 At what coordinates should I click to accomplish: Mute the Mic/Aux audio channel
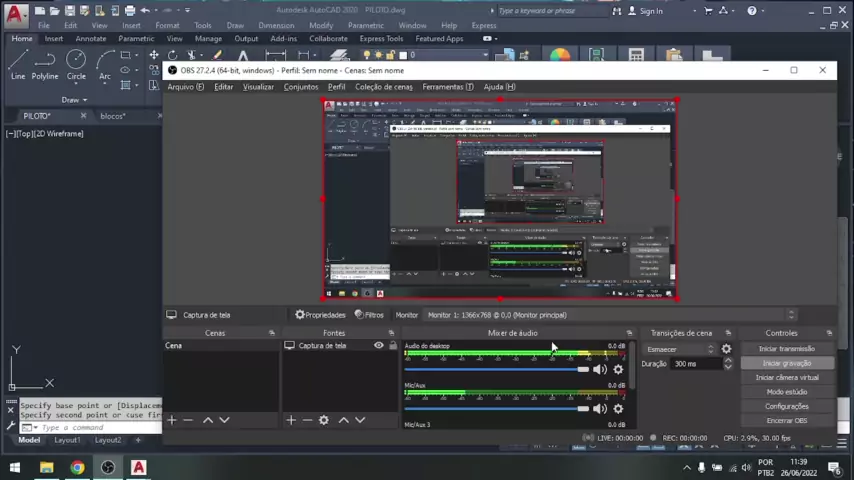click(600, 408)
